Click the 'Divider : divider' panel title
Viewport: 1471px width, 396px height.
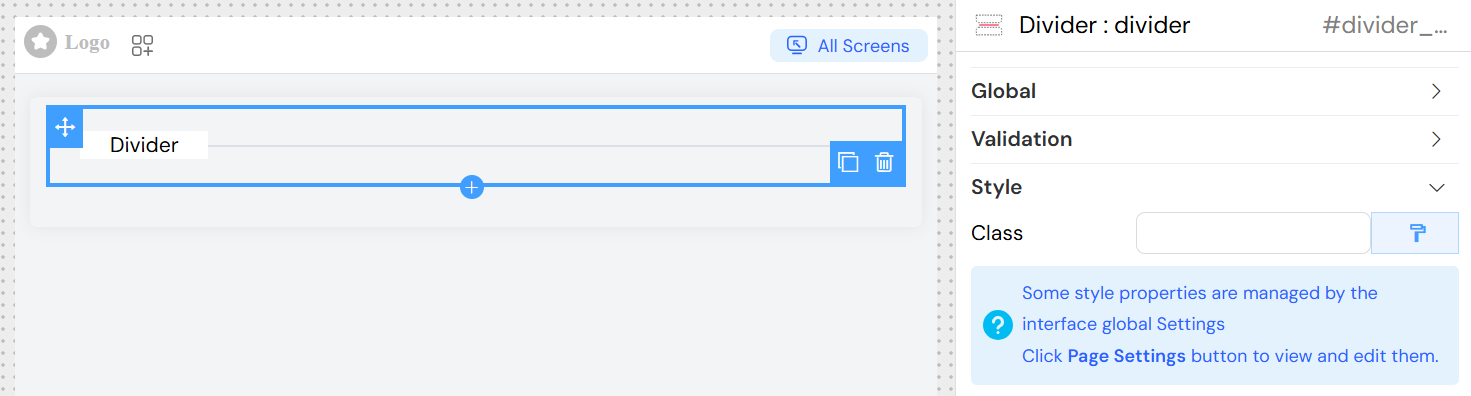pos(1105,26)
